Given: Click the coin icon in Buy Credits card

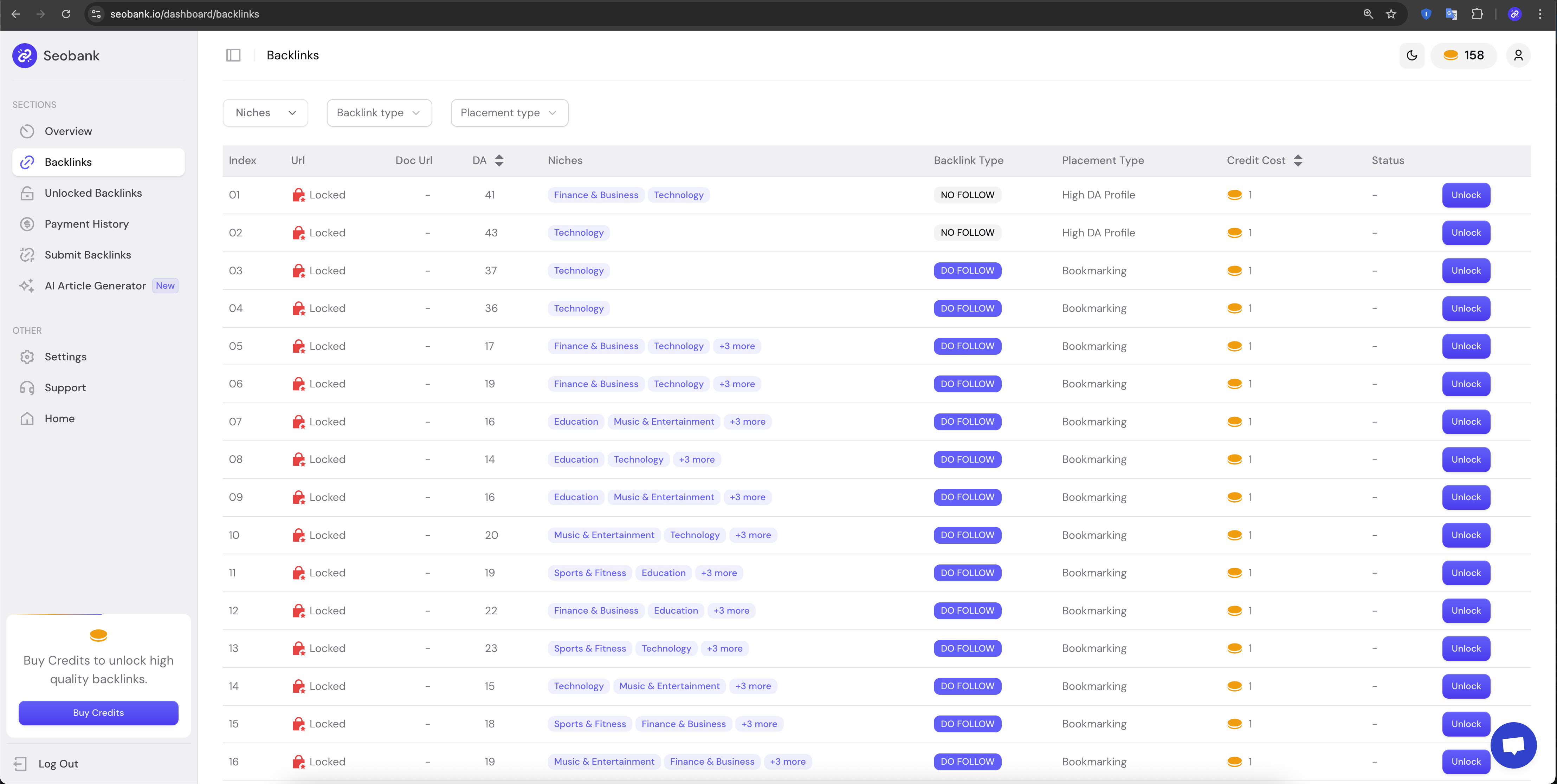Looking at the screenshot, I should (x=98, y=635).
